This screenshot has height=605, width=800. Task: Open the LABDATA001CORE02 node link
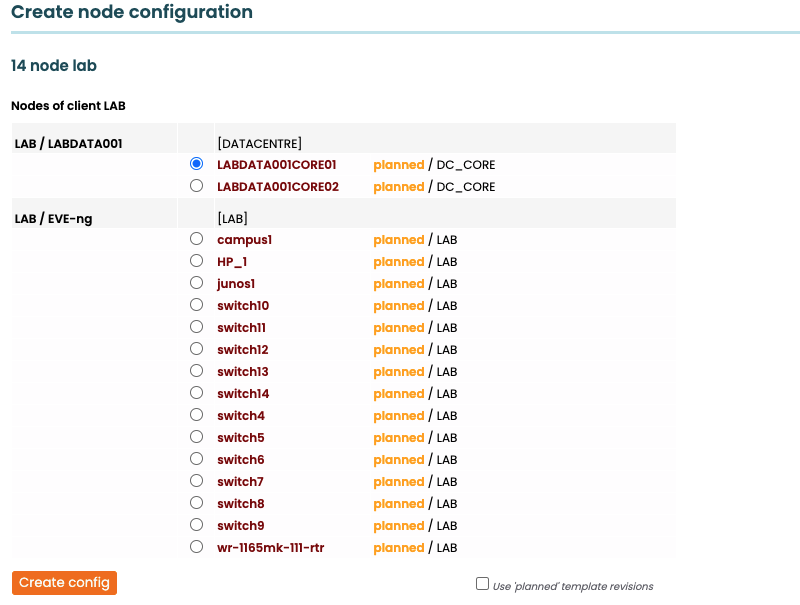278,187
